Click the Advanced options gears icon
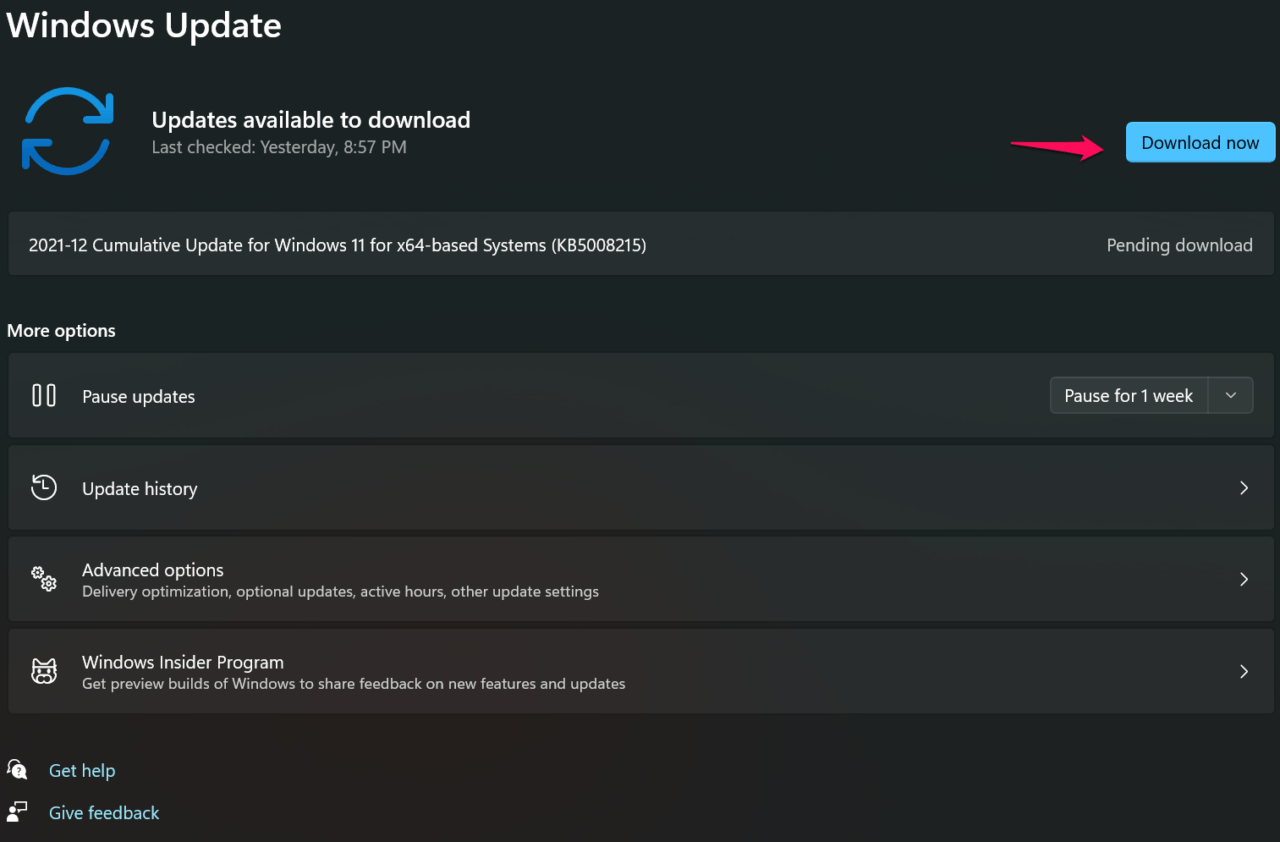 pyautogui.click(x=44, y=579)
